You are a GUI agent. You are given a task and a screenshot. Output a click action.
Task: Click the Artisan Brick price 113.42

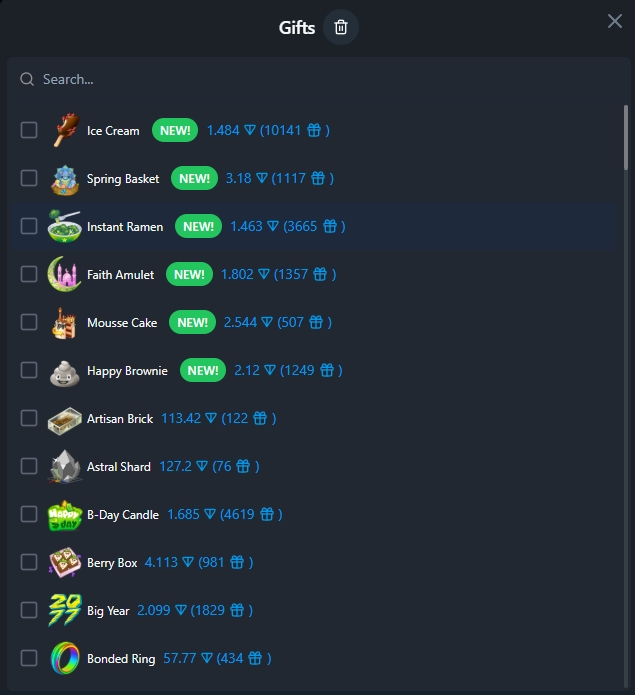[x=181, y=418]
